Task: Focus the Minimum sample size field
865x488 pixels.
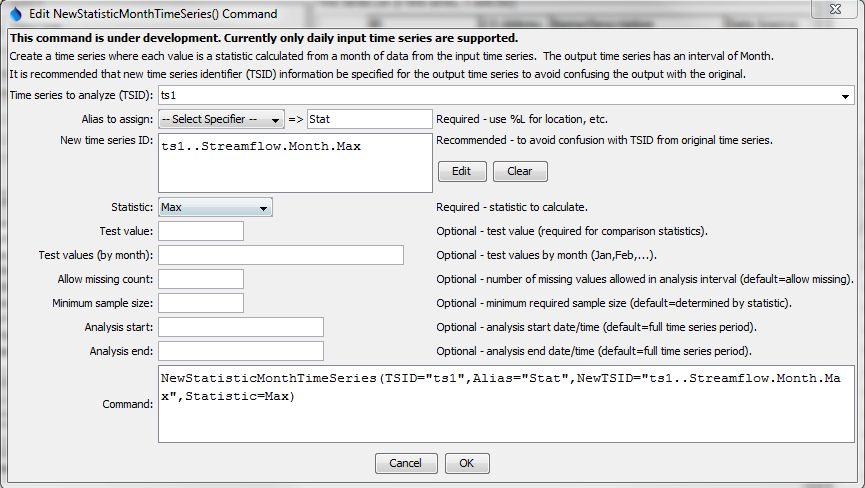Action: [x=201, y=303]
